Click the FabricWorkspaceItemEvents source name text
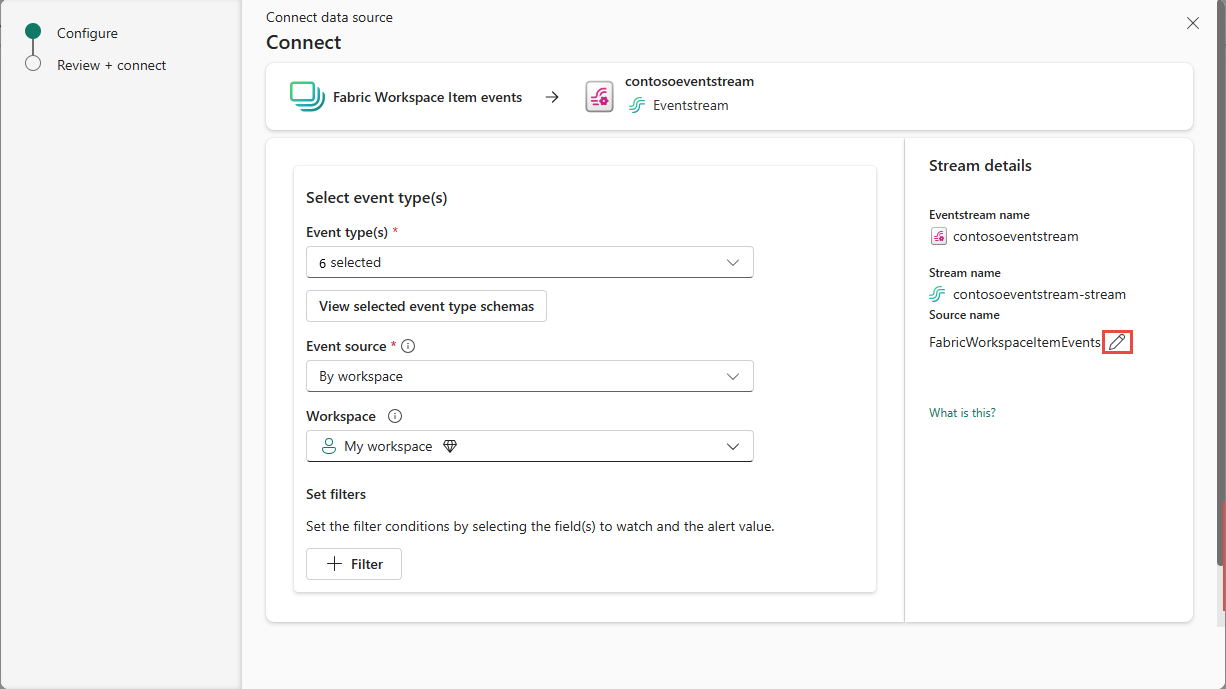 click(x=1015, y=342)
